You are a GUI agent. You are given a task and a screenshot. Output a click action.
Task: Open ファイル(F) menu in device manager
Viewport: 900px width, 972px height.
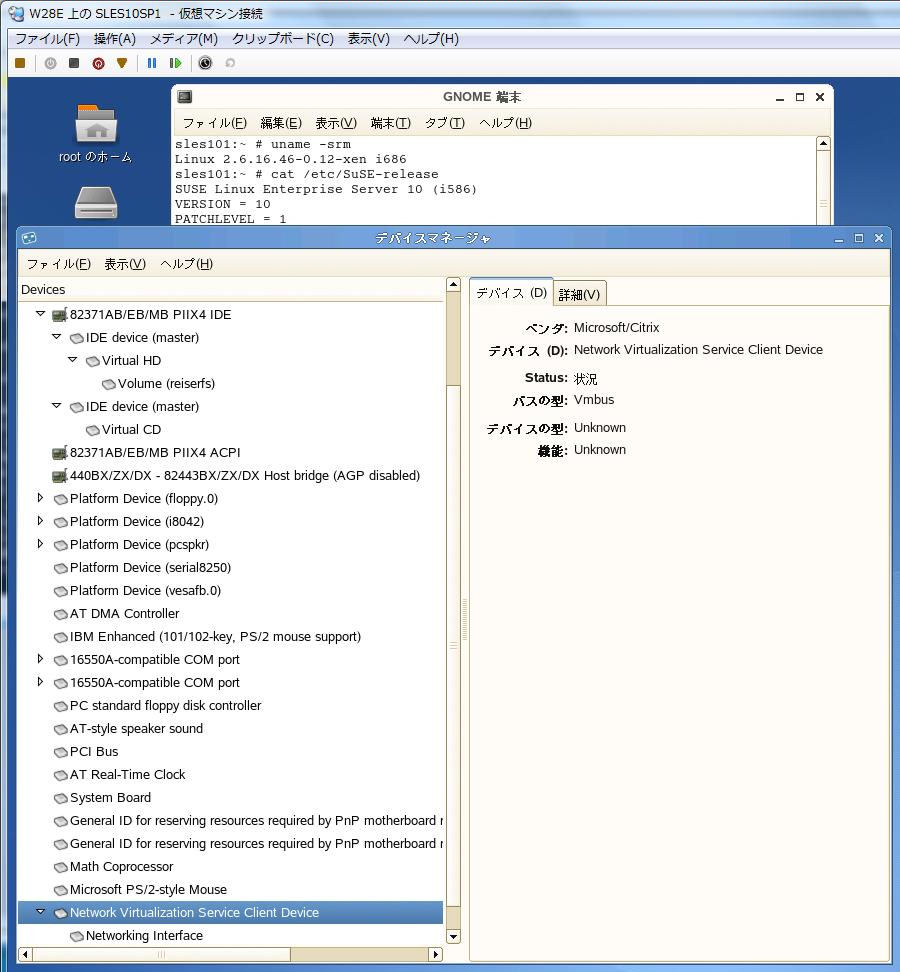coord(59,265)
